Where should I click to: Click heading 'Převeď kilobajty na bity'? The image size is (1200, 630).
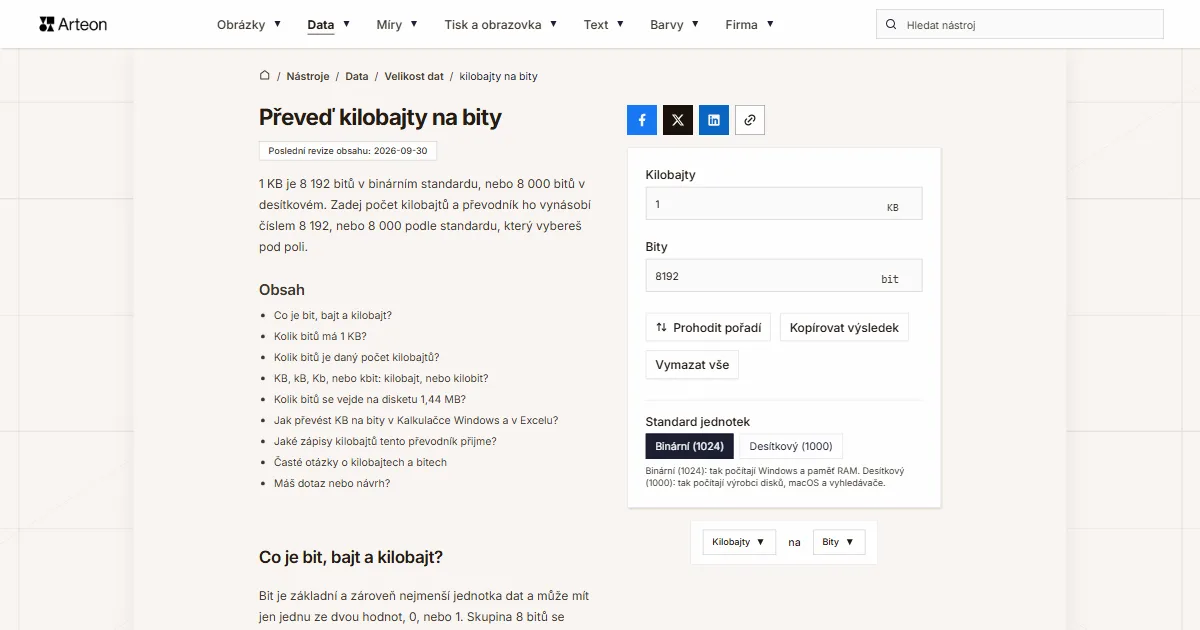coord(380,117)
